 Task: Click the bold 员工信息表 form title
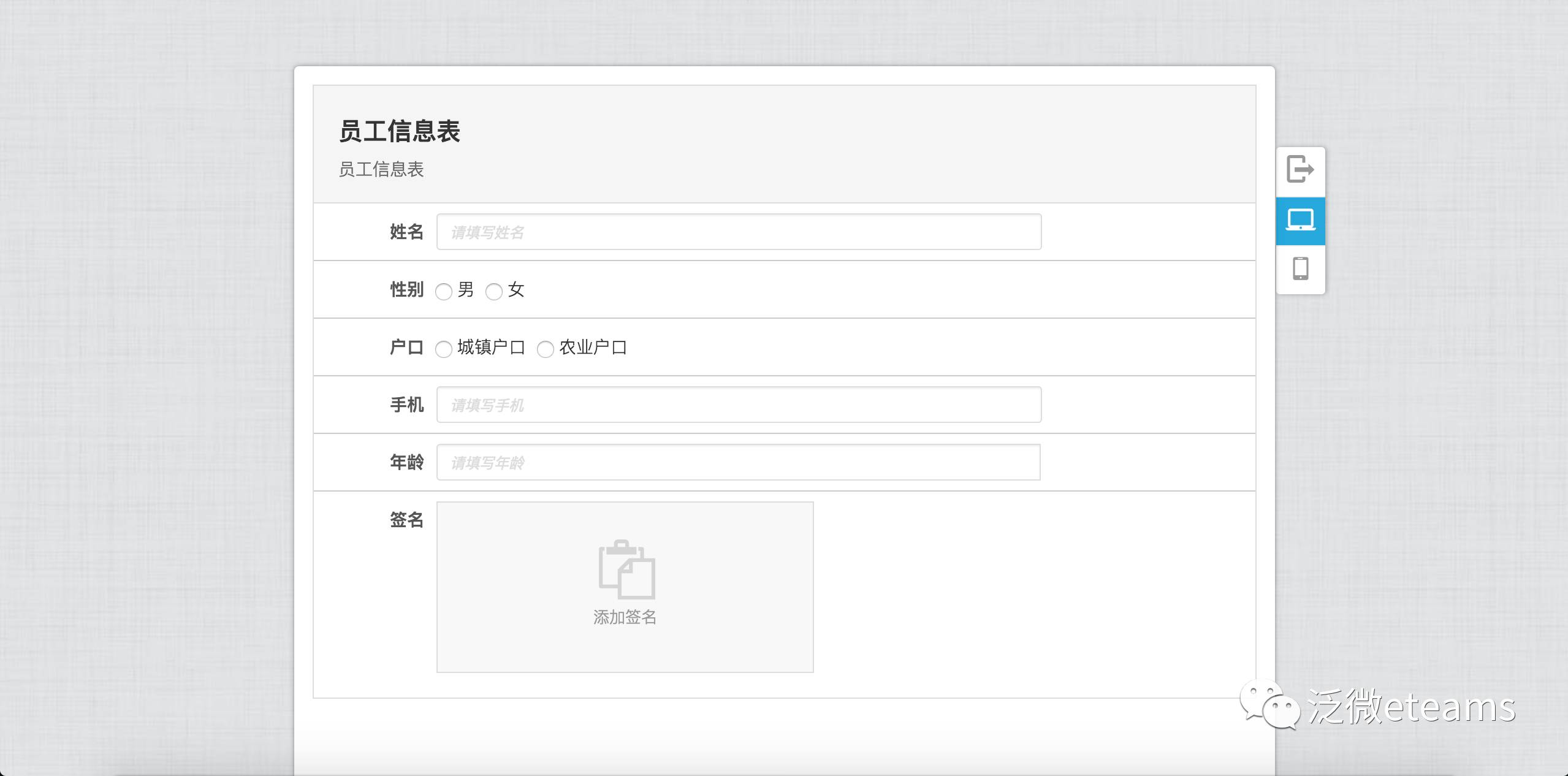pos(399,131)
